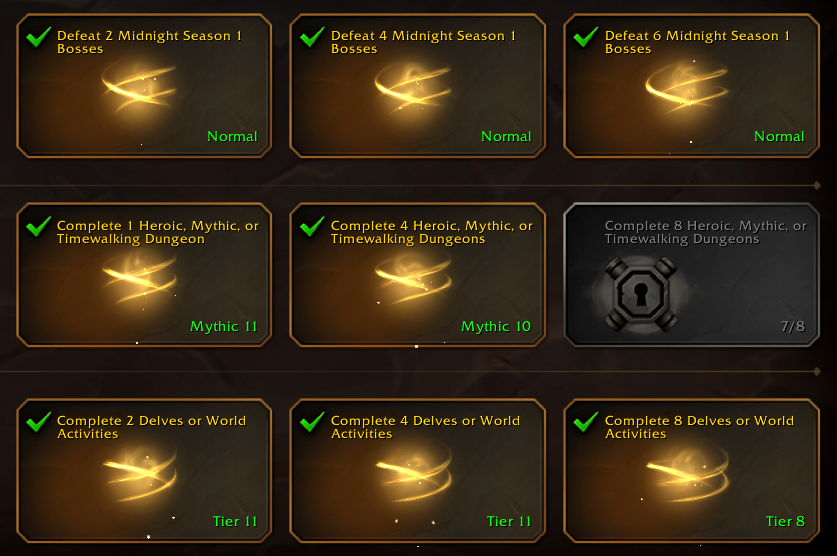This screenshot has height=556, width=837.
Task: Click the Tier 8 reward label
Action: coord(785,521)
